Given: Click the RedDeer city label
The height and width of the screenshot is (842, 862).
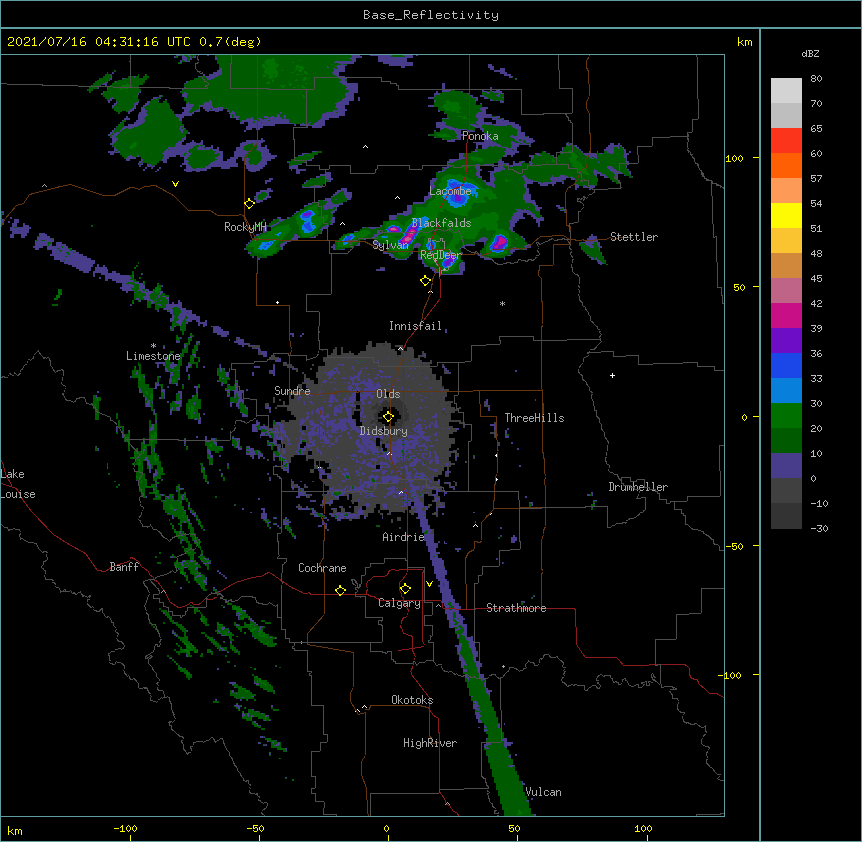Looking at the screenshot, I should (440, 255).
